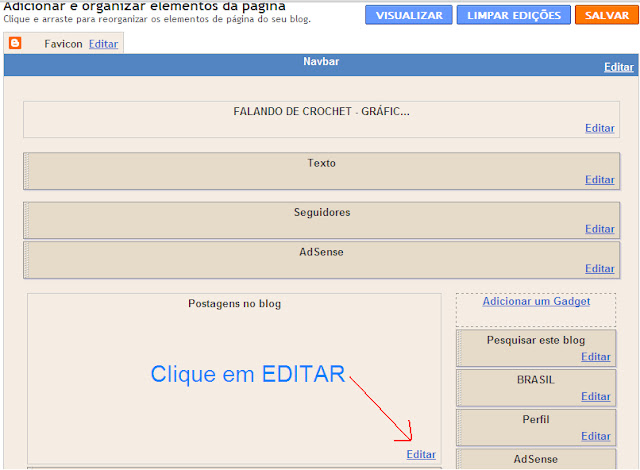The image size is (640, 470).
Task: Open Editar for the Seguidores gadget
Action: (x=600, y=229)
